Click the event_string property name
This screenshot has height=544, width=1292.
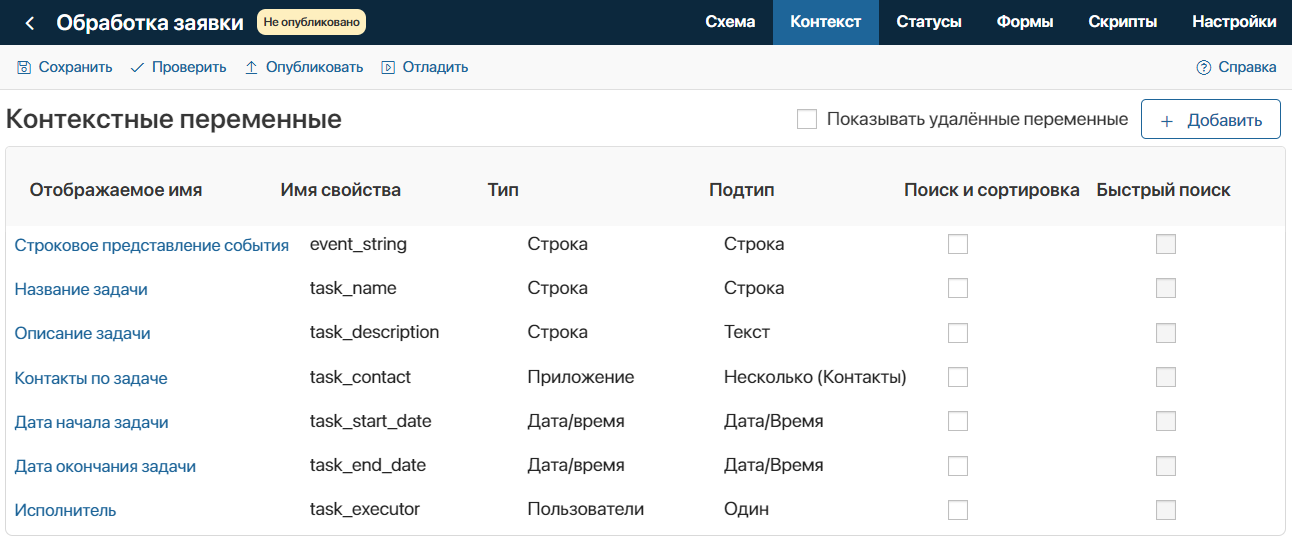tap(358, 244)
